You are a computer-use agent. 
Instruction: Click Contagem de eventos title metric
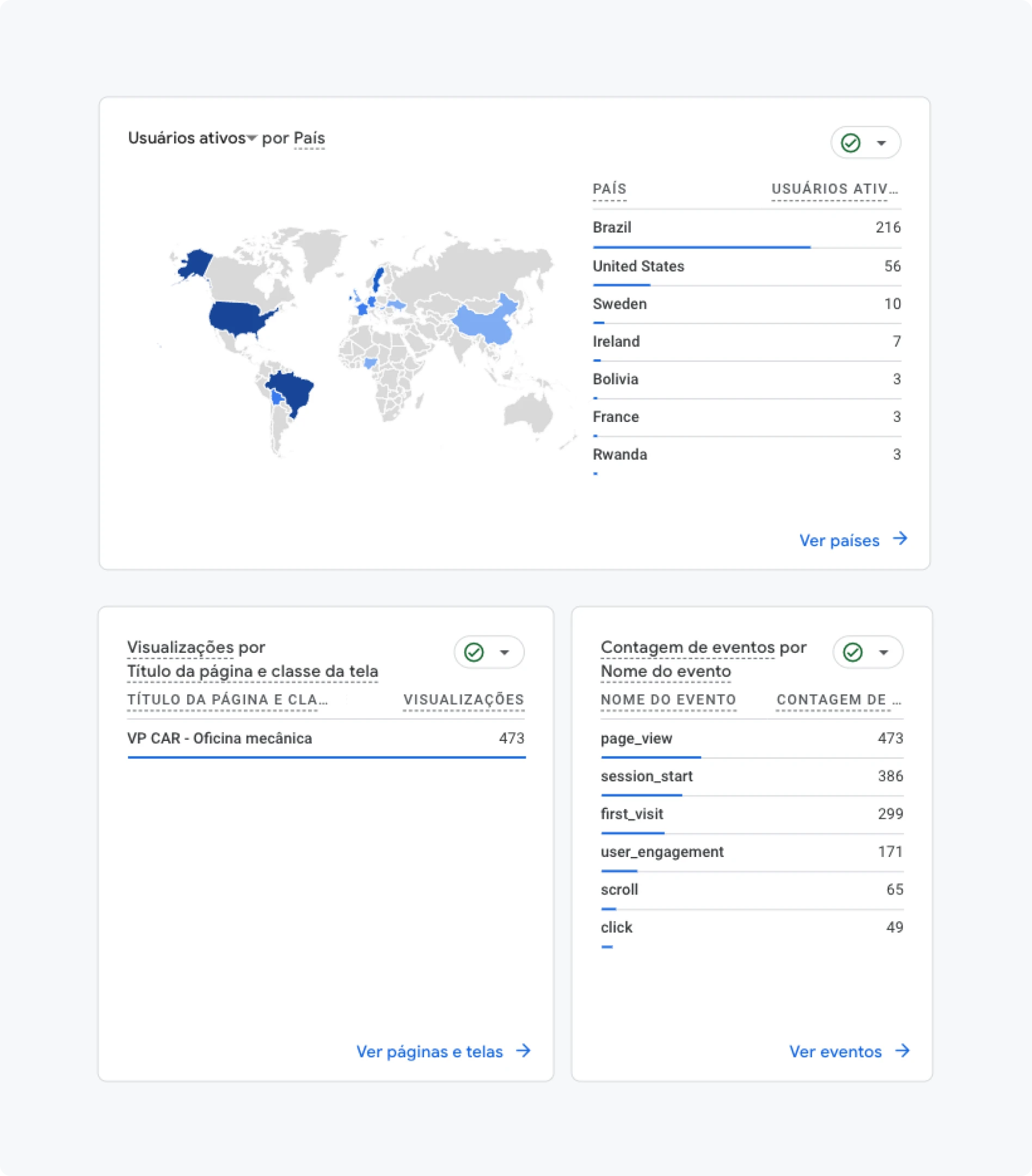(687, 647)
